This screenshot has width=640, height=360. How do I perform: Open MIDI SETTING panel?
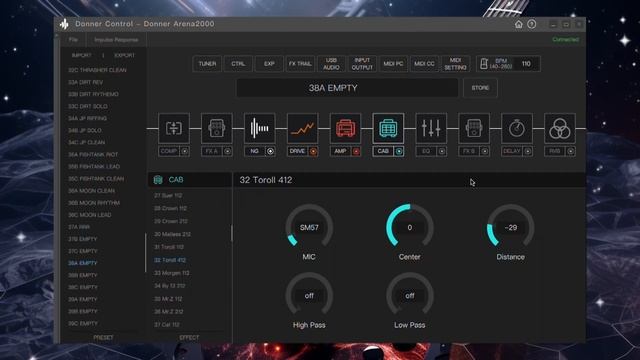tap(456, 64)
